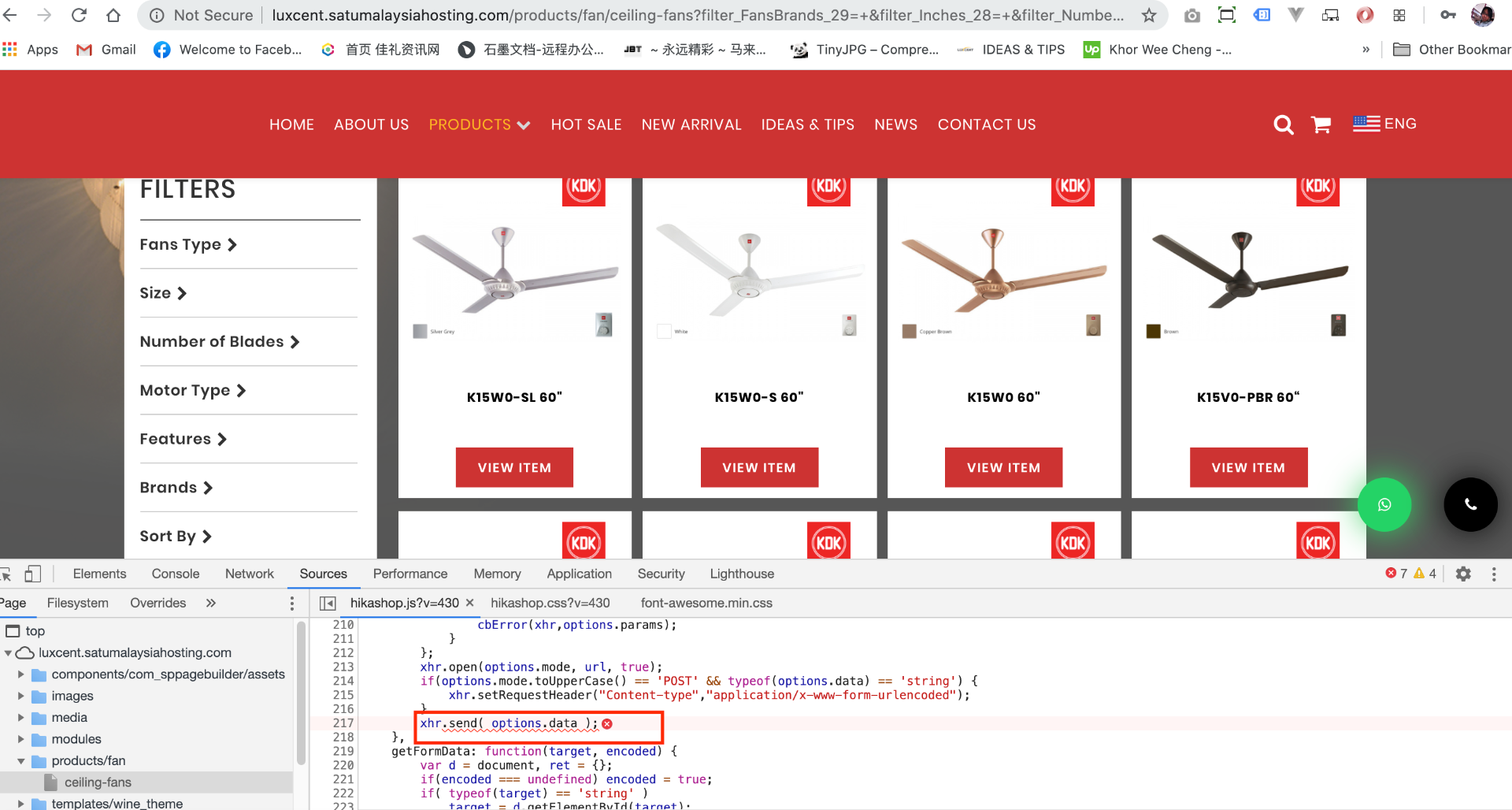Open WhatsApp chat floating button
This screenshot has height=810, width=1512.
(x=1384, y=504)
